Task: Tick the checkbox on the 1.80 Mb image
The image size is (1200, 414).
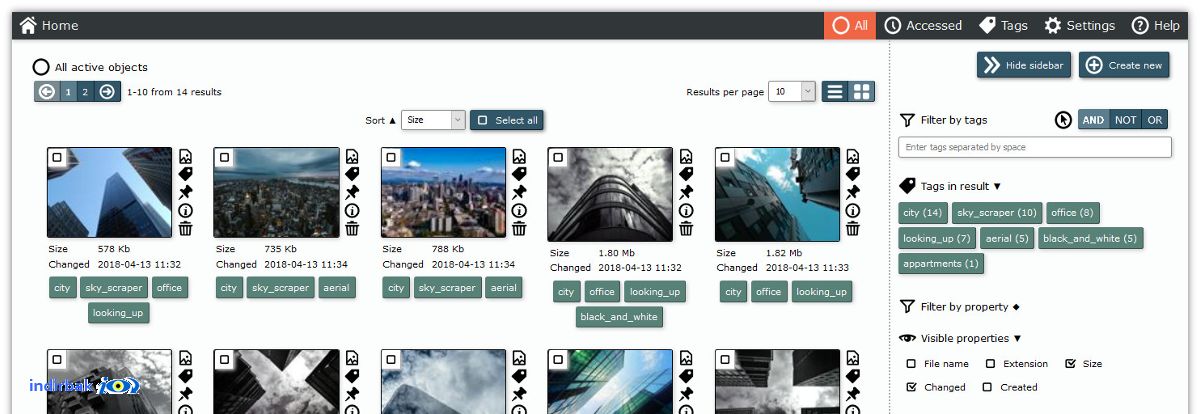Action: pyautogui.click(x=558, y=157)
